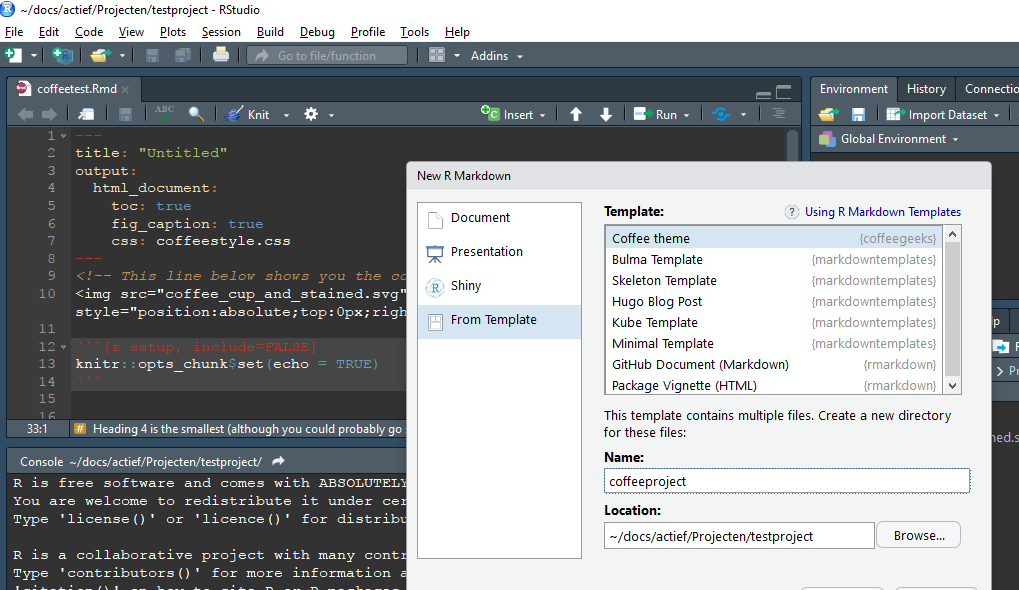Click the Go to previous chunk up arrow
This screenshot has width=1019, height=590.
(576, 114)
